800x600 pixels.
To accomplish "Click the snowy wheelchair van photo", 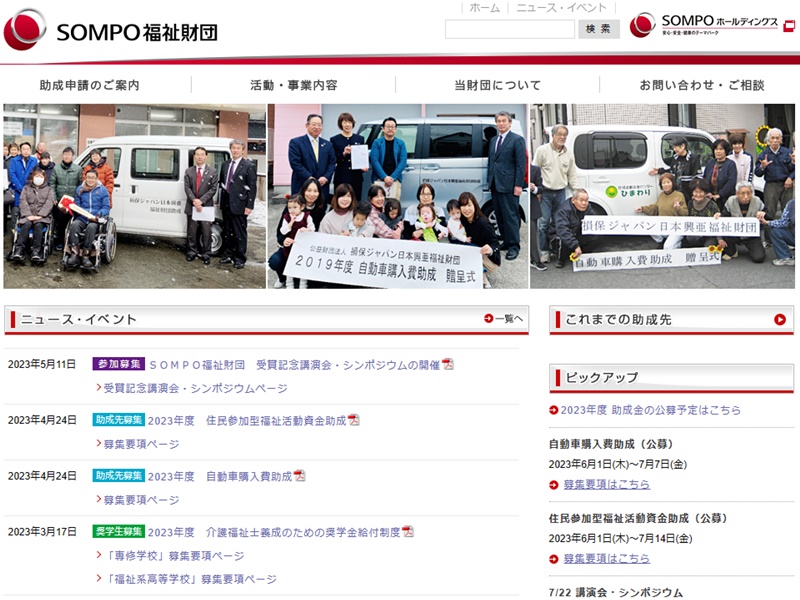I will pos(135,196).
